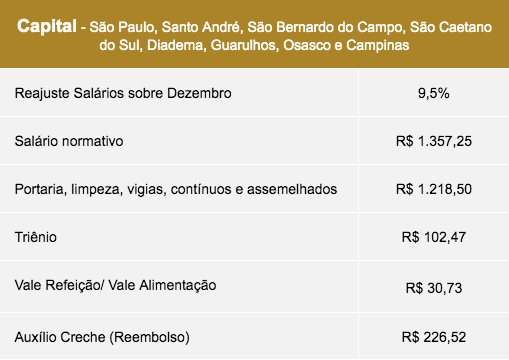Click the R$ 1.357,25 value
This screenshot has width=509, height=360.
point(434,141)
